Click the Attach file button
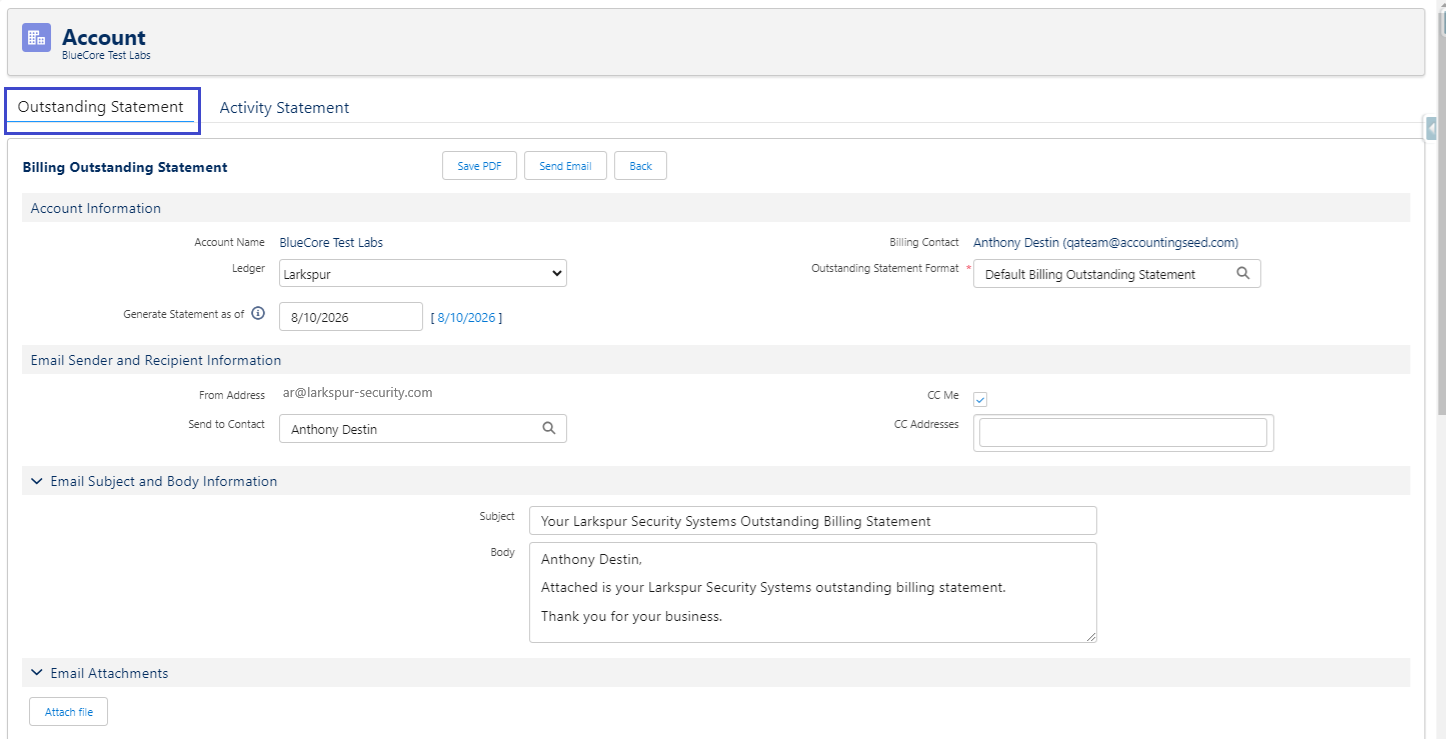The height and width of the screenshot is (739, 1446). click(x=69, y=712)
